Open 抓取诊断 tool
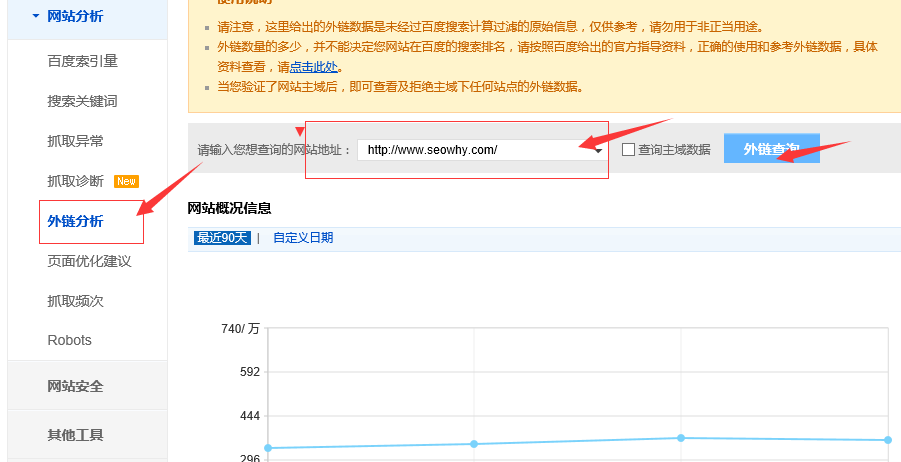 pyautogui.click(x=75, y=181)
